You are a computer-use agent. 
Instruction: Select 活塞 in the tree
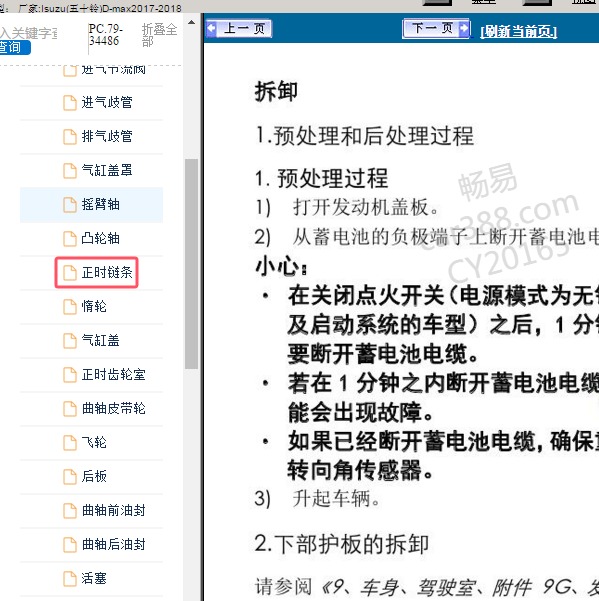(94, 578)
